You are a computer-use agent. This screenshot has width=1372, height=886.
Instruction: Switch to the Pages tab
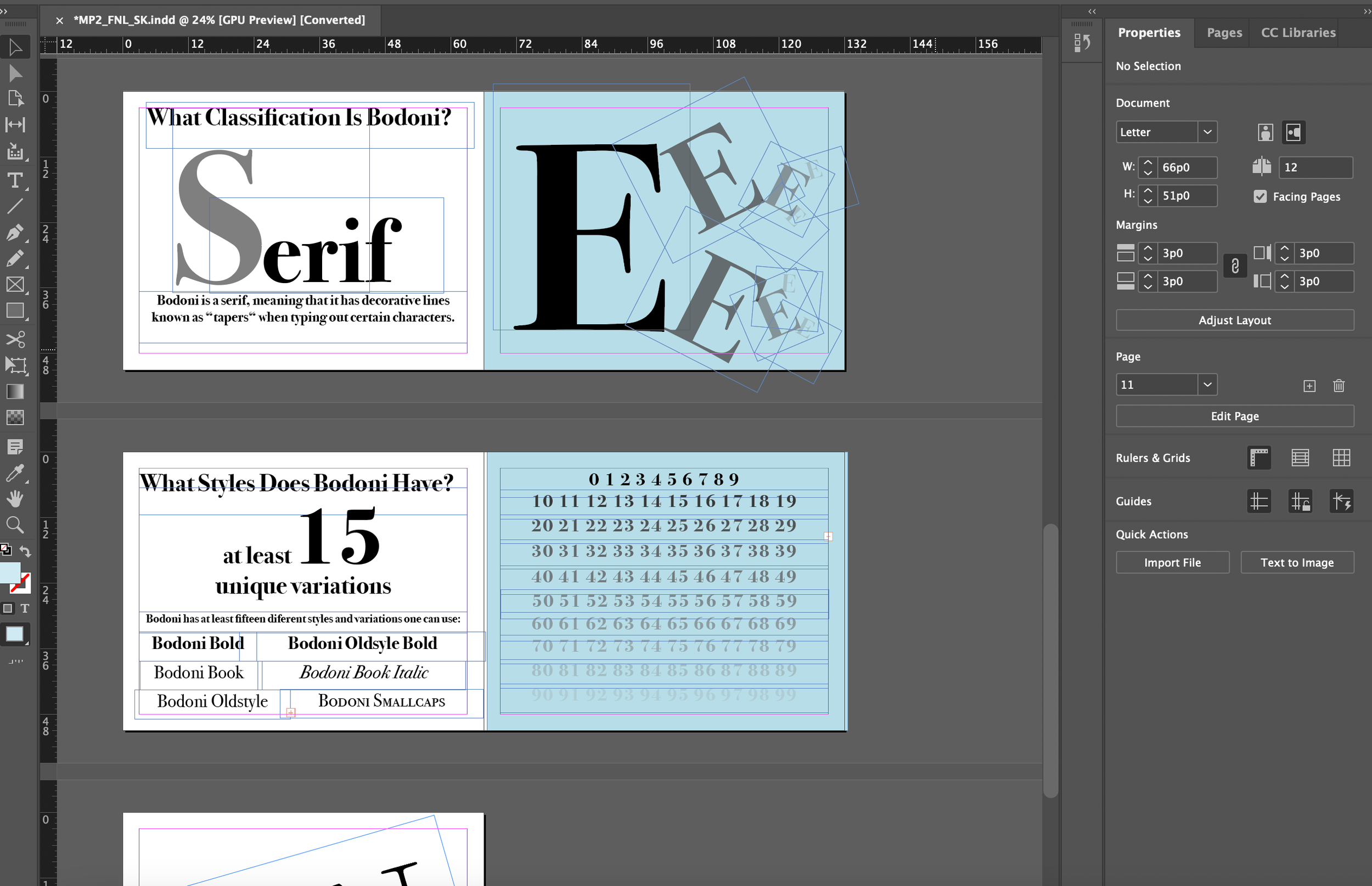(x=1224, y=33)
